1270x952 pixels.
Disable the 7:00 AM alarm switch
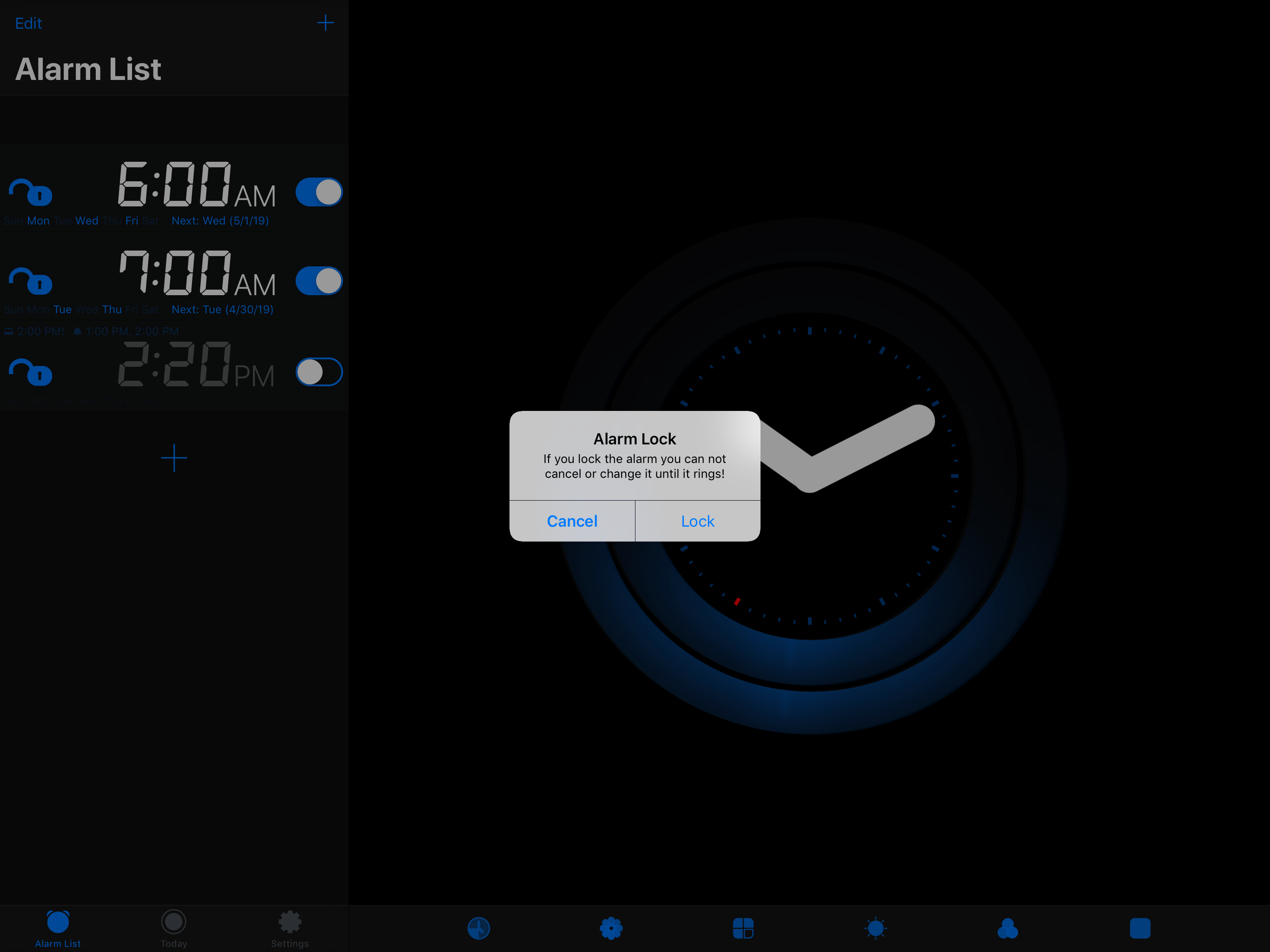tap(319, 281)
